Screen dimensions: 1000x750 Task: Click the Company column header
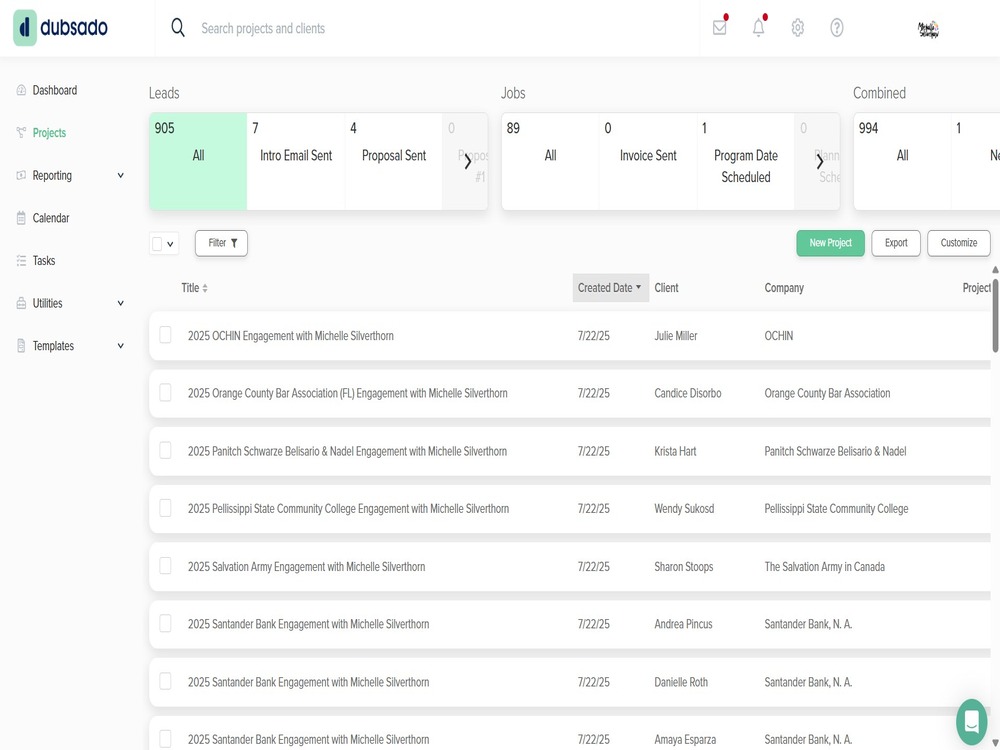pyautogui.click(x=784, y=288)
